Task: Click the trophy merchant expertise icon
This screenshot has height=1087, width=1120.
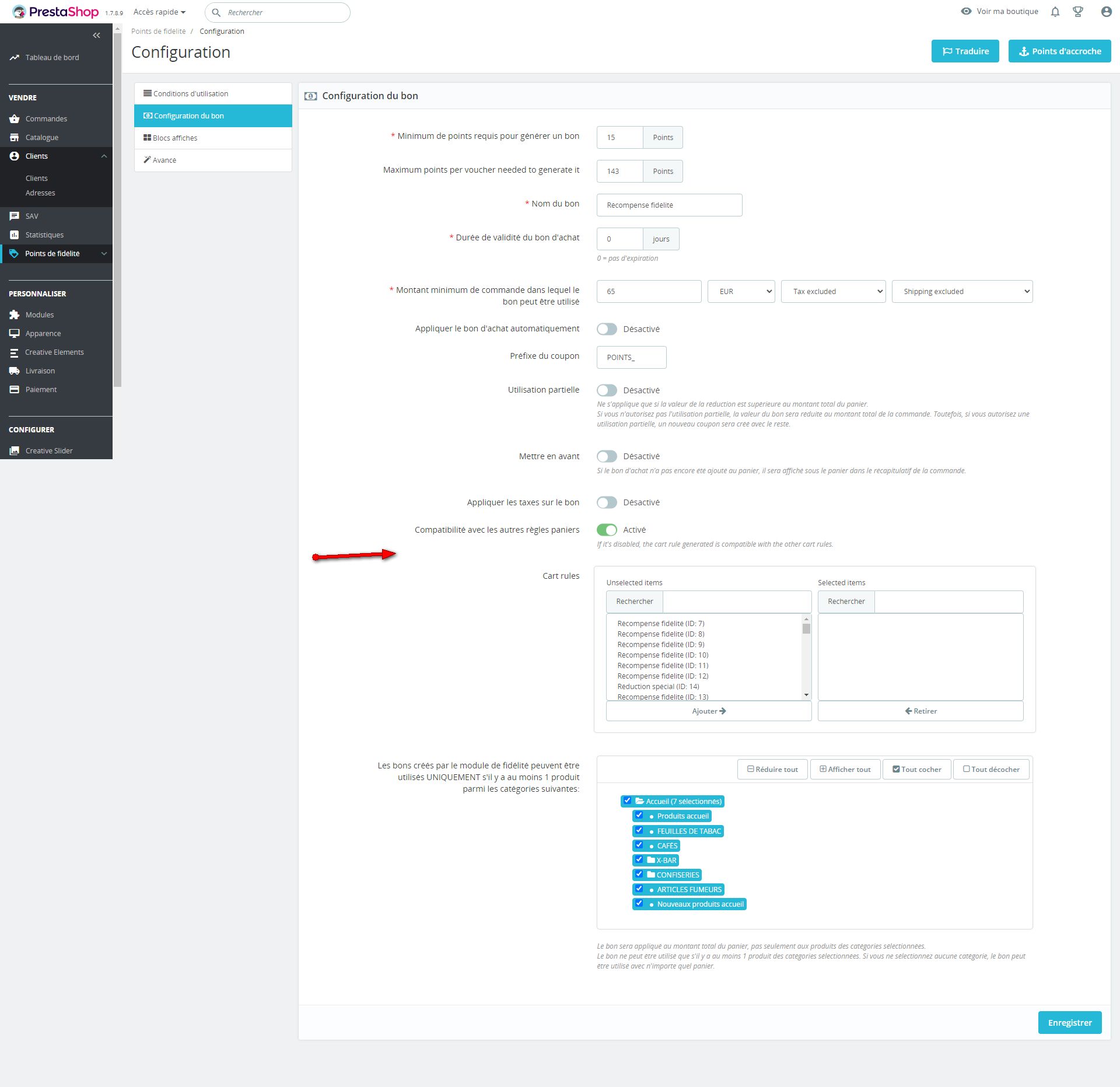Action: pyautogui.click(x=1078, y=12)
